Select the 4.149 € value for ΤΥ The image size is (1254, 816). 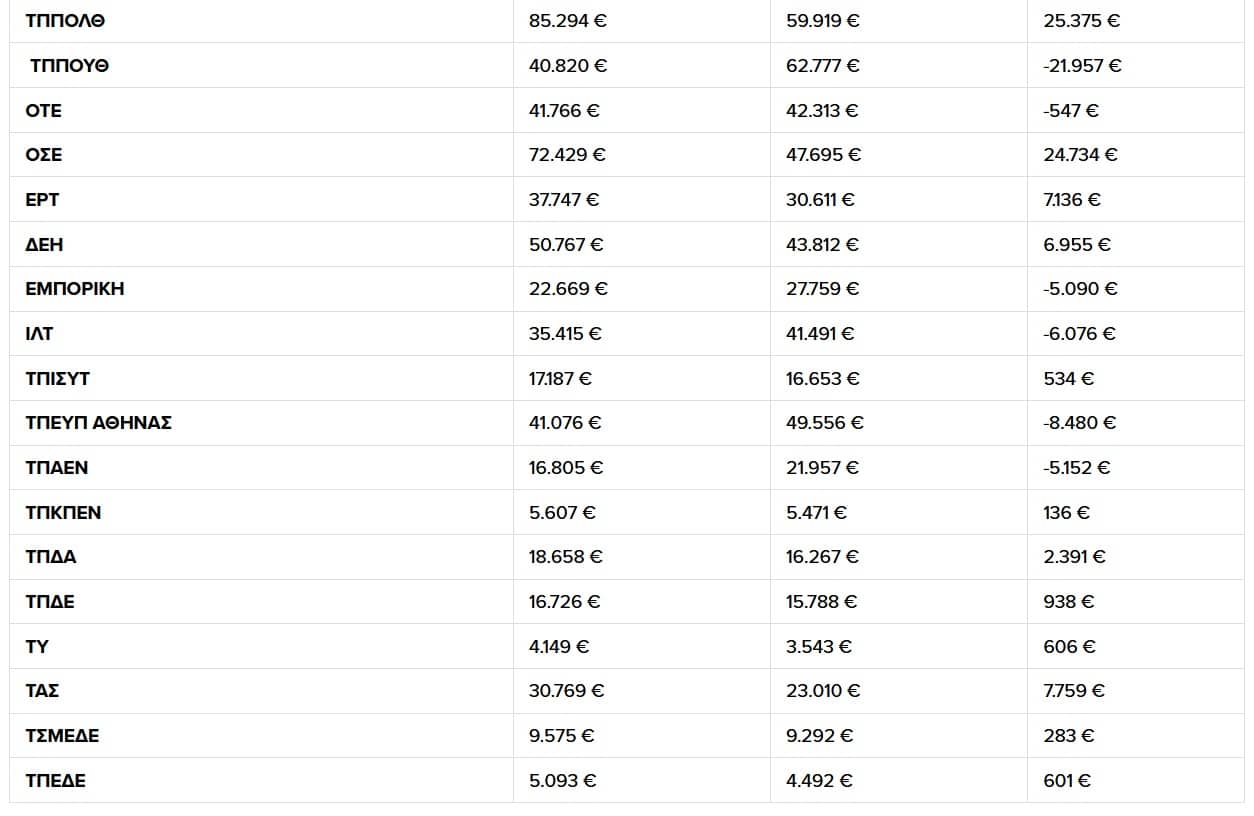[559, 647]
